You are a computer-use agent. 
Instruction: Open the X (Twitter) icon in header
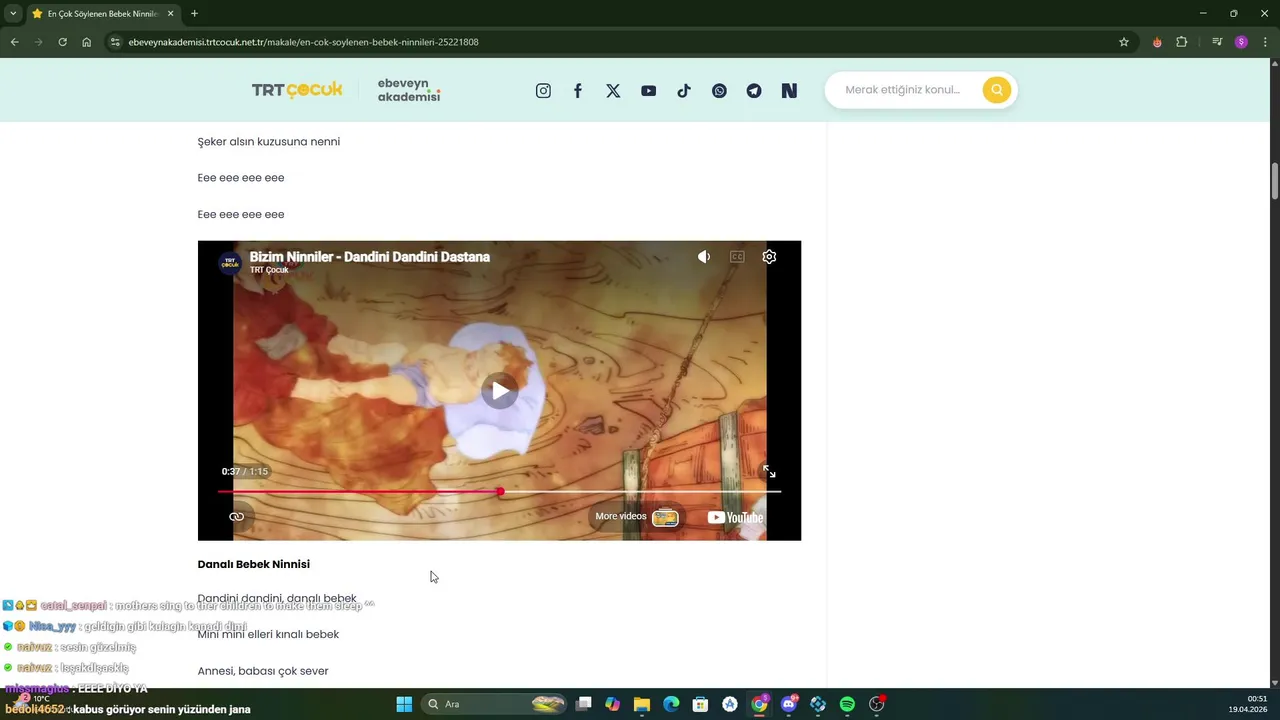tap(613, 90)
